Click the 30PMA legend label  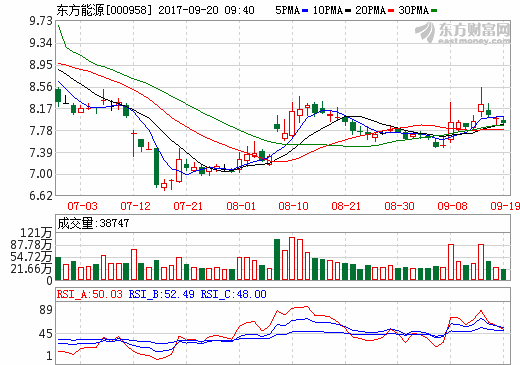point(413,10)
